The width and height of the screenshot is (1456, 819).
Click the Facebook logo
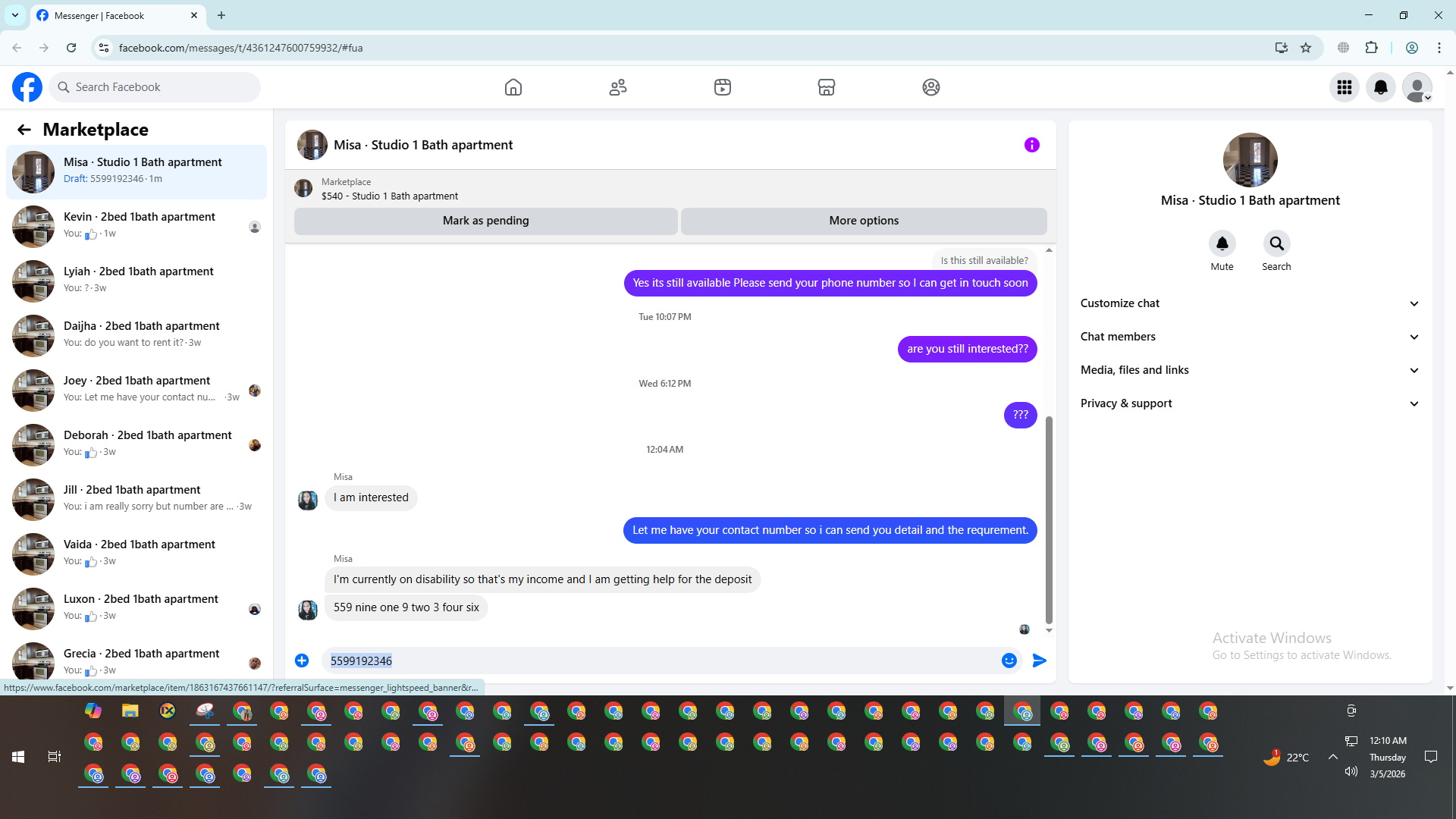(27, 87)
